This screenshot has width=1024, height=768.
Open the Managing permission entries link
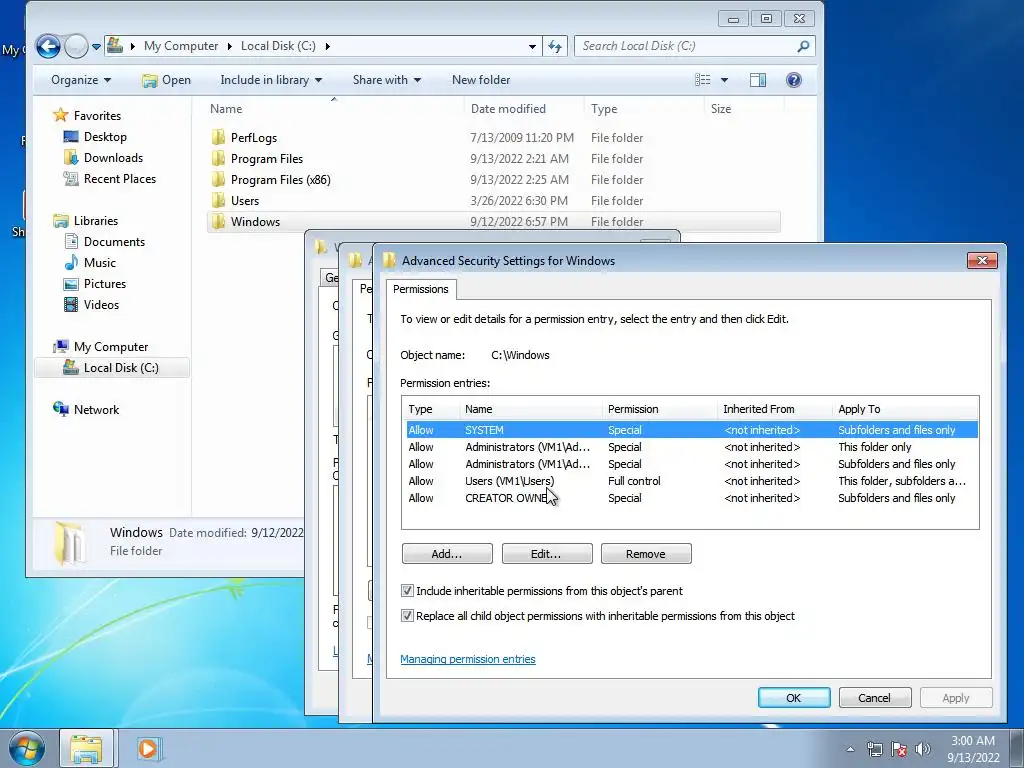click(x=468, y=660)
